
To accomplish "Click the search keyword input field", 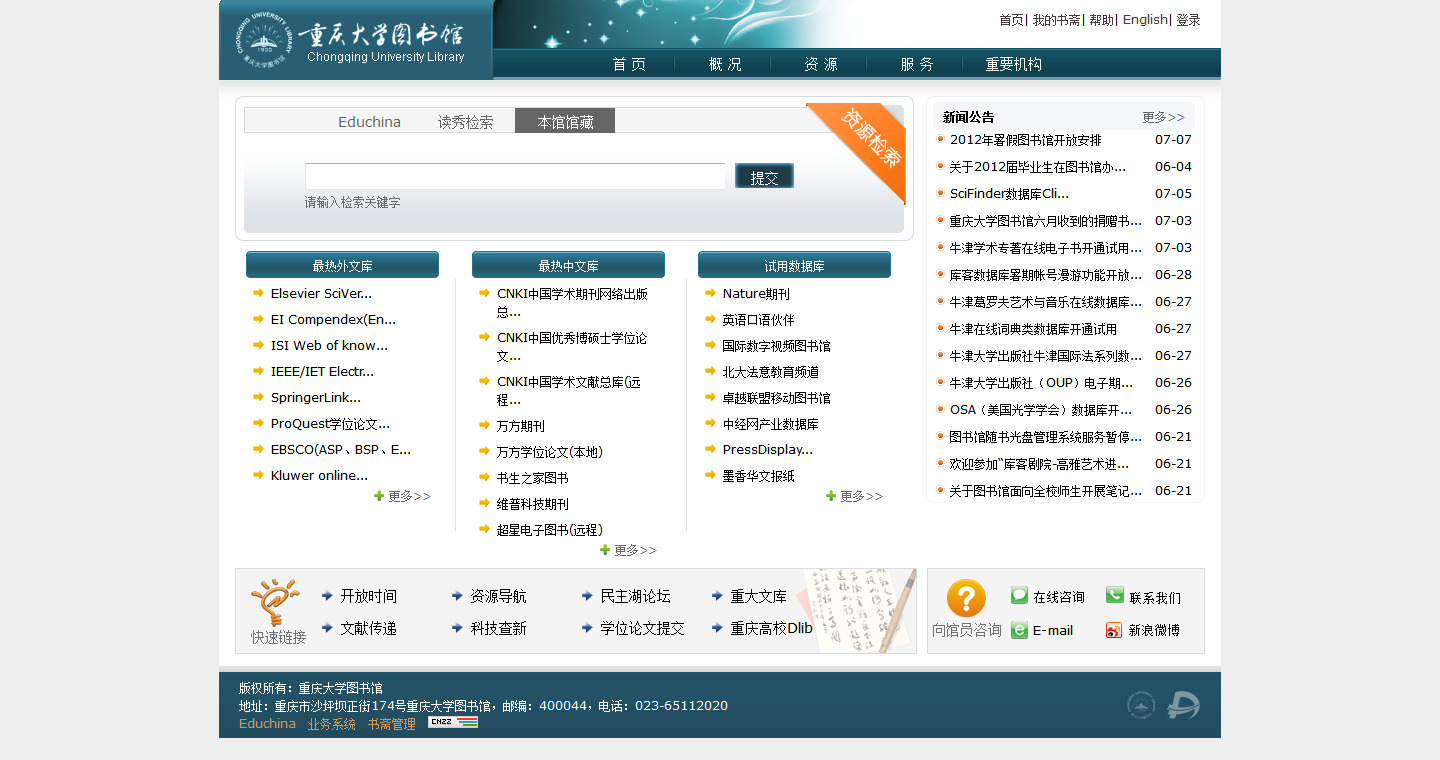I will [x=515, y=176].
